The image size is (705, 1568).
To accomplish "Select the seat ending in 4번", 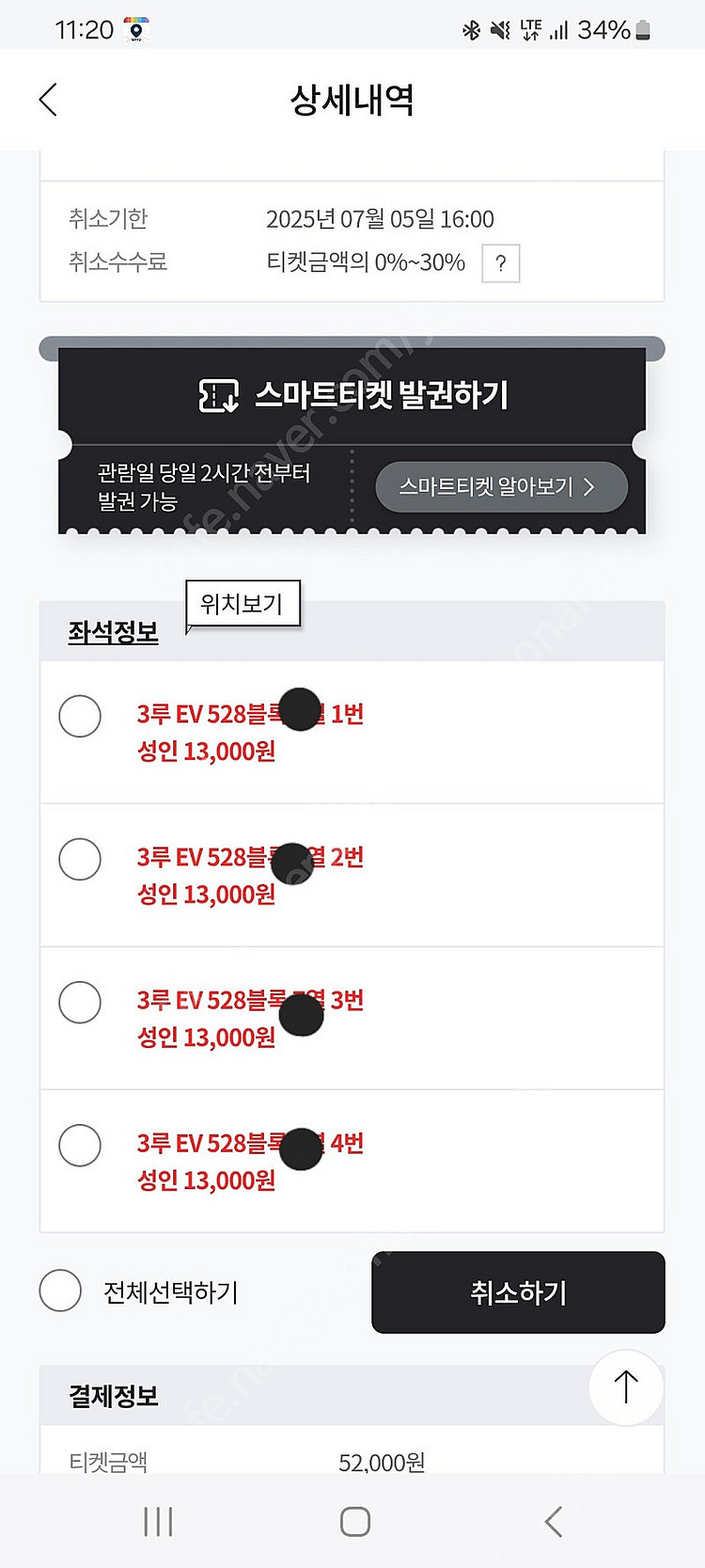I will (x=80, y=1146).
